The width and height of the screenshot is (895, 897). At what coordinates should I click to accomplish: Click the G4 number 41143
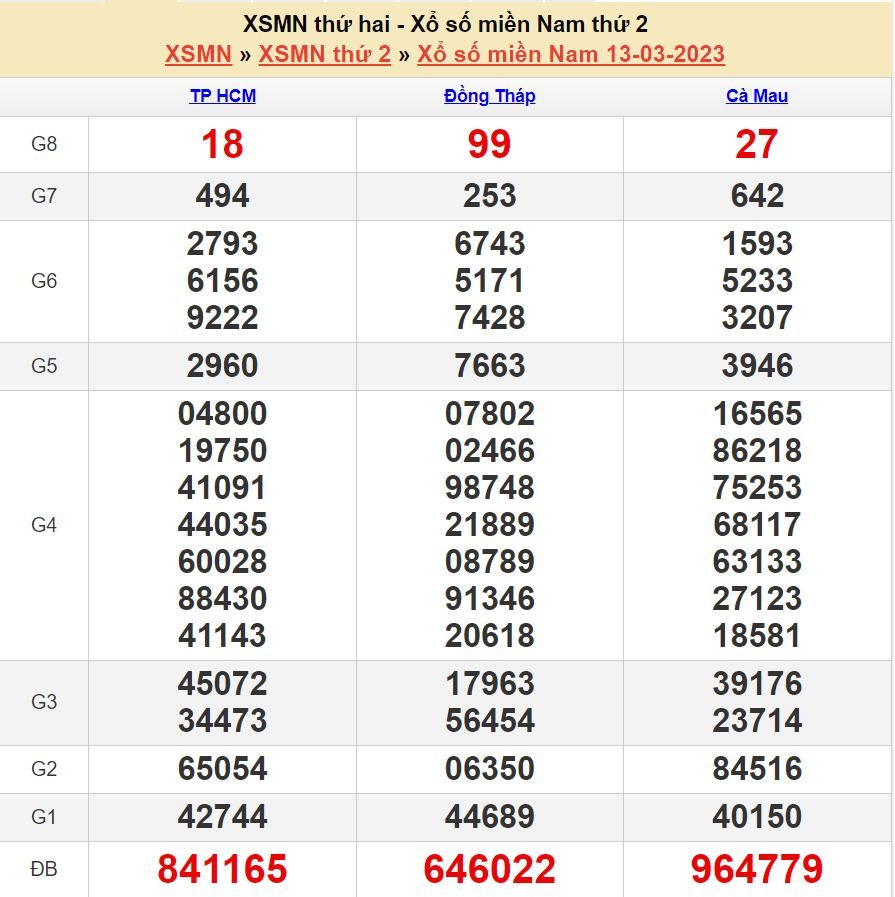click(222, 636)
